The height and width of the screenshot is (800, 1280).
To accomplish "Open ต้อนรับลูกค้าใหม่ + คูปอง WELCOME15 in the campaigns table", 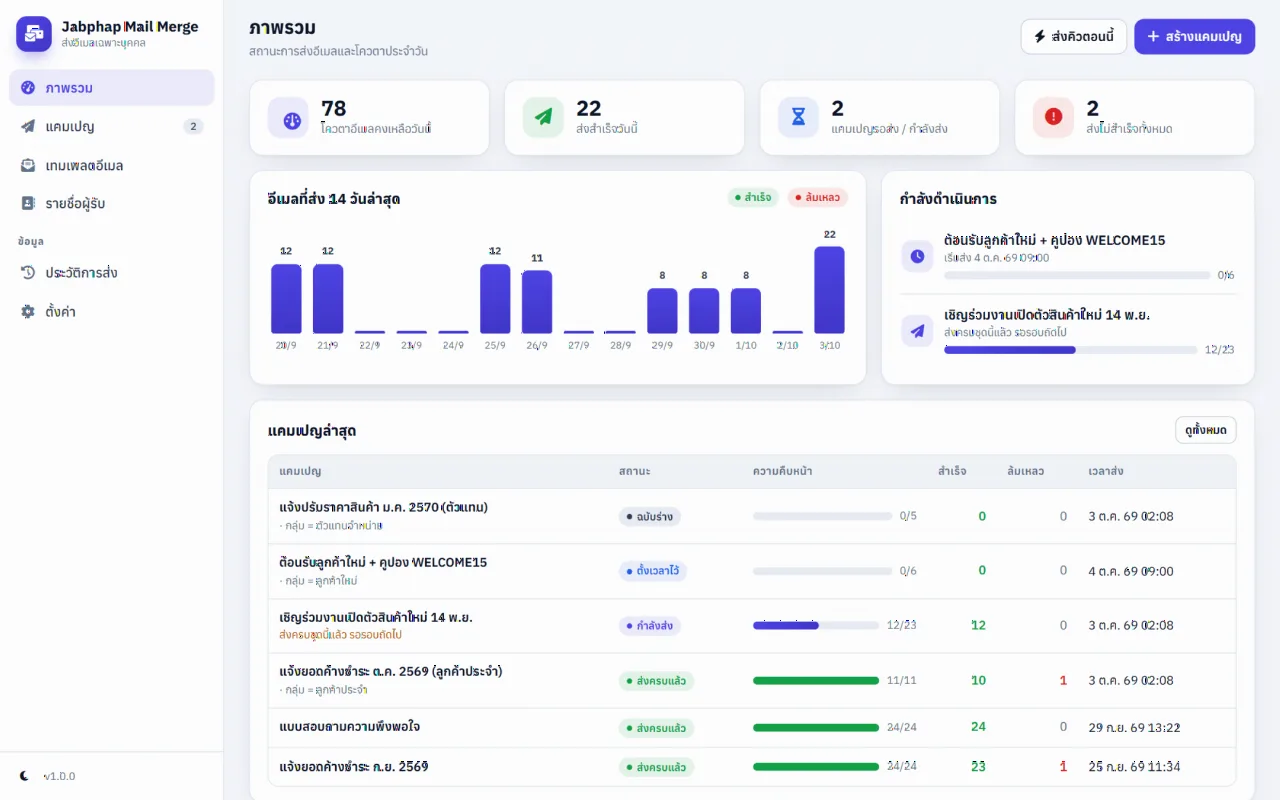I will [x=383, y=562].
